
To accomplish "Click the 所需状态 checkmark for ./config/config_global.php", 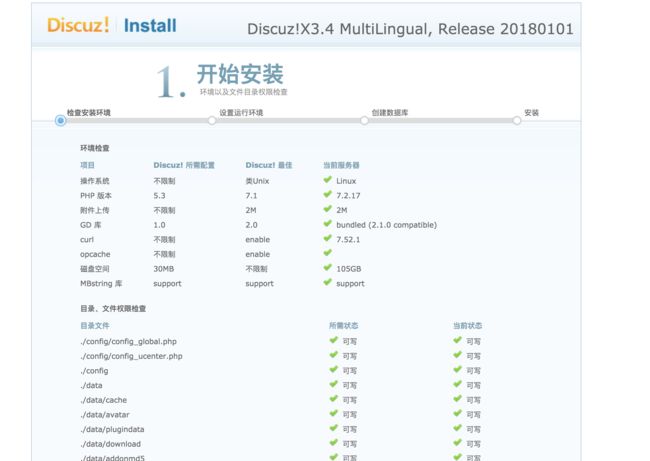I will (x=334, y=340).
